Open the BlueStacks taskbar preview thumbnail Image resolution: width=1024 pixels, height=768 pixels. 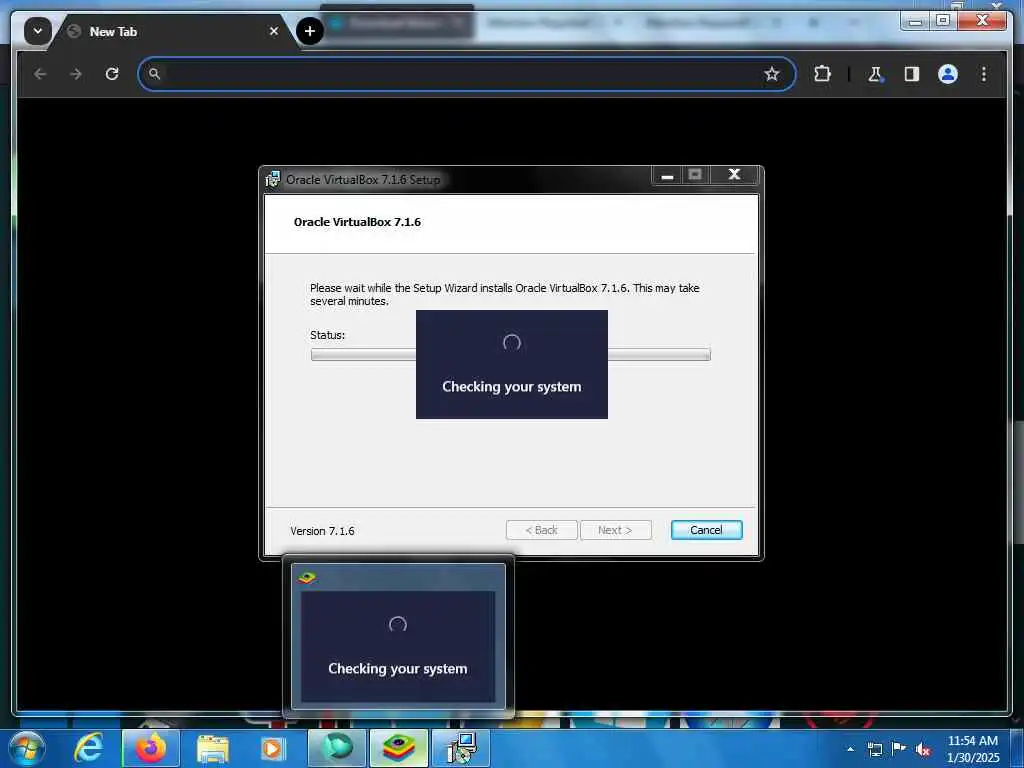(x=398, y=635)
